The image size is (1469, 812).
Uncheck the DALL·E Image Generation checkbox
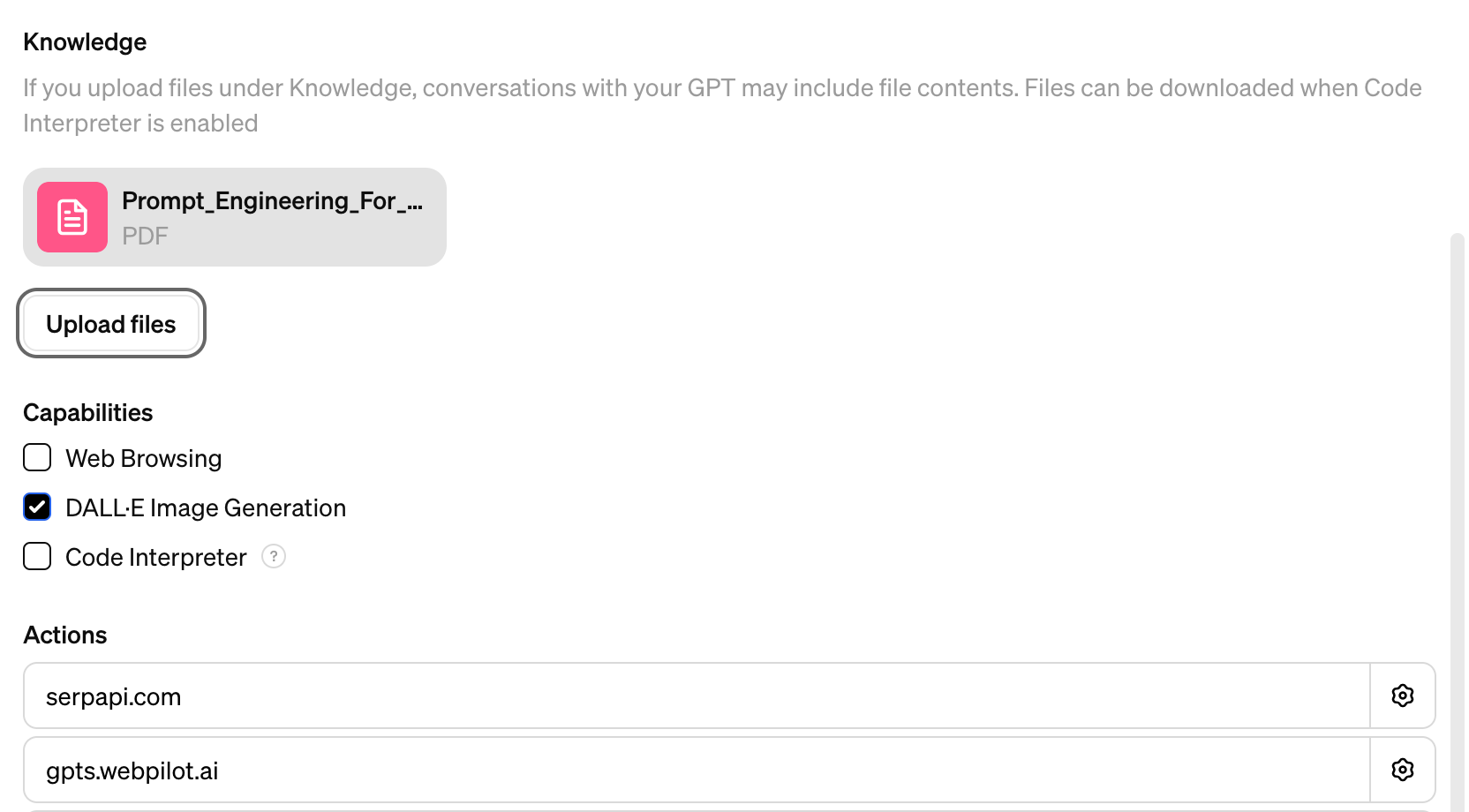pos(37,507)
